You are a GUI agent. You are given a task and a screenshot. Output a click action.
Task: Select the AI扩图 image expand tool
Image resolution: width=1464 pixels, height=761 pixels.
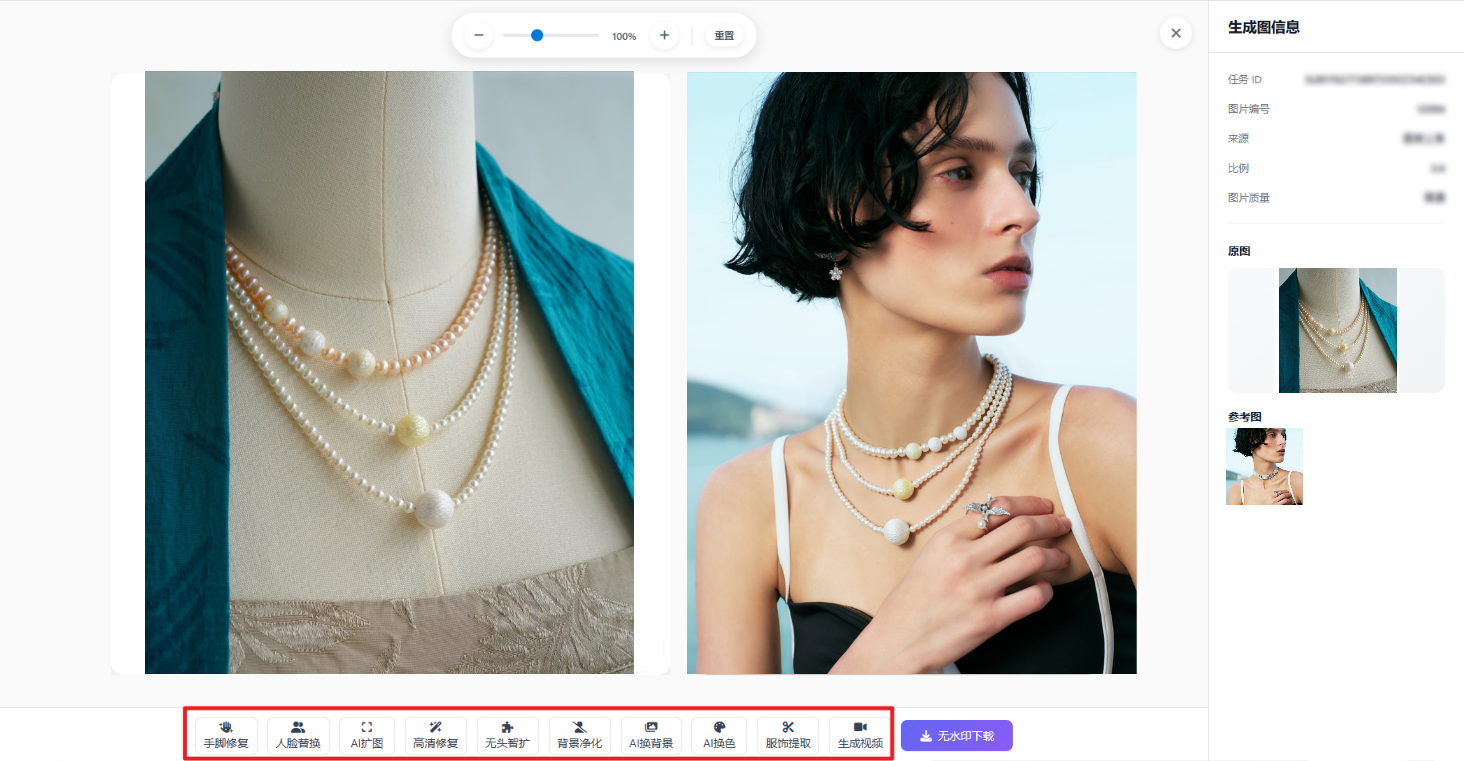click(x=367, y=735)
